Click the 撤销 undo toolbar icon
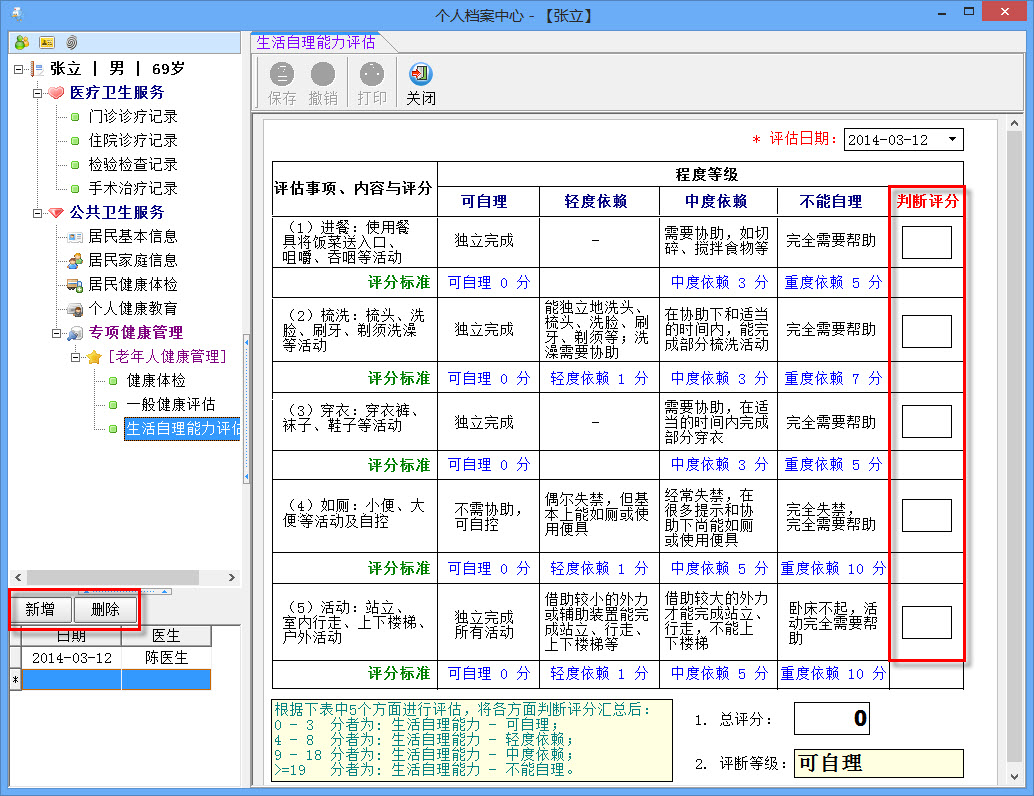Viewport: 1034px width, 796px height. tap(323, 74)
